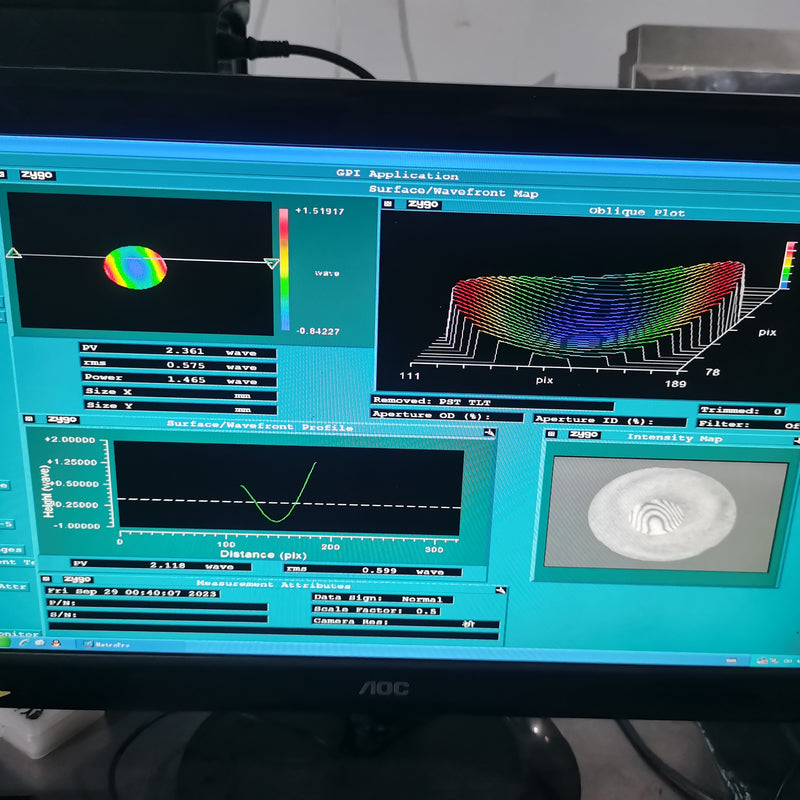This screenshot has height=800, width=800.
Task: Click the Data Sign: Normal field
Action: pyautogui.click(x=383, y=598)
